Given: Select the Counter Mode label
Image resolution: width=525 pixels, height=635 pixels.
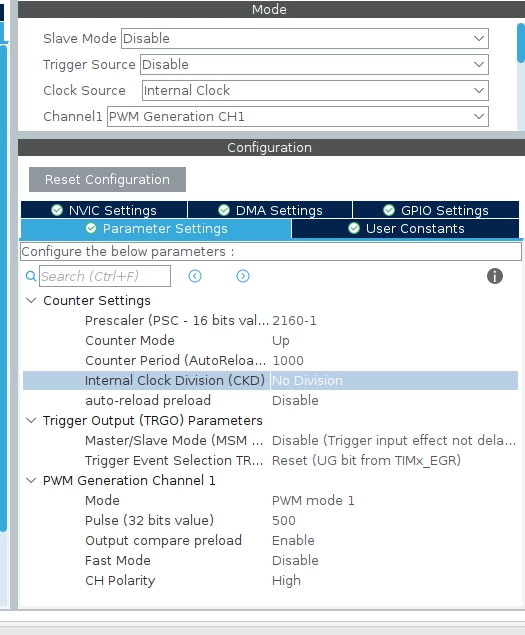Looking at the screenshot, I should pos(130,341).
